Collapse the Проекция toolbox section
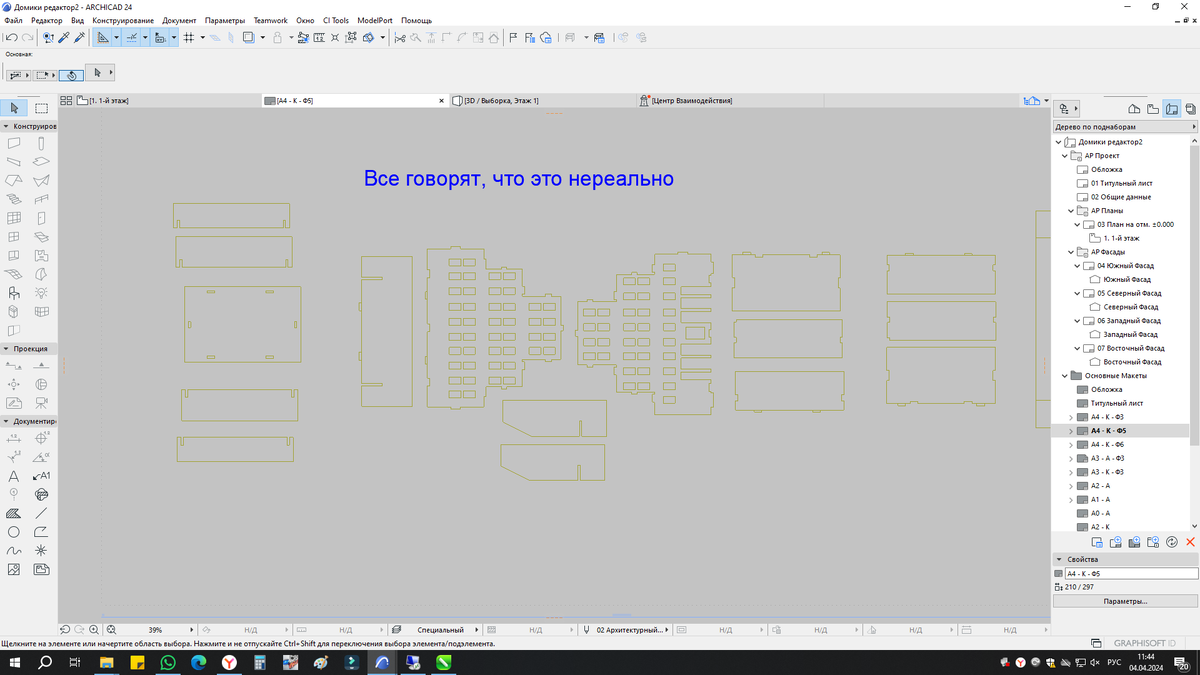The height and width of the screenshot is (675, 1200). click(6, 348)
